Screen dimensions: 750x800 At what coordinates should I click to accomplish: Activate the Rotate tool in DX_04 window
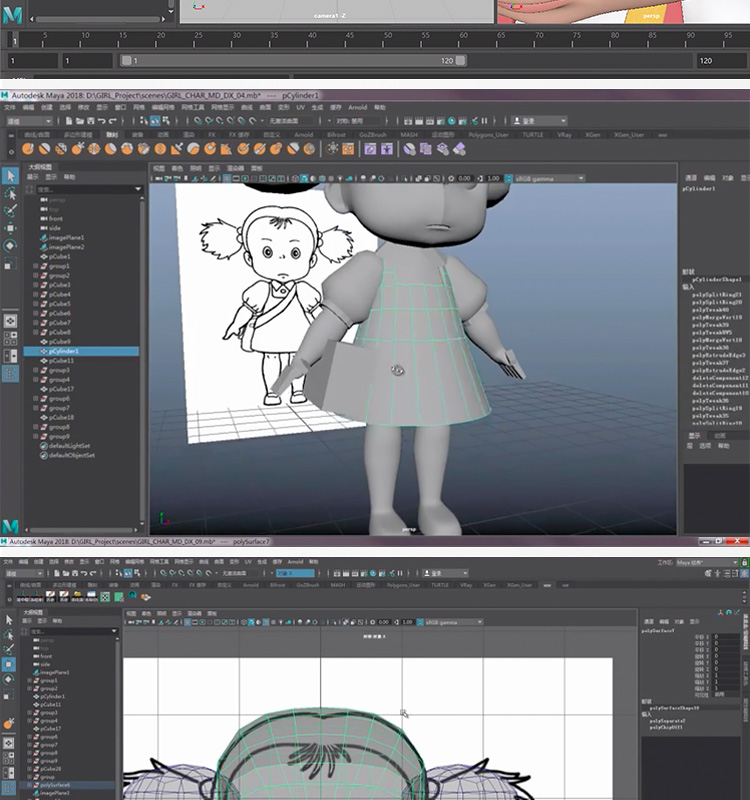(10, 245)
